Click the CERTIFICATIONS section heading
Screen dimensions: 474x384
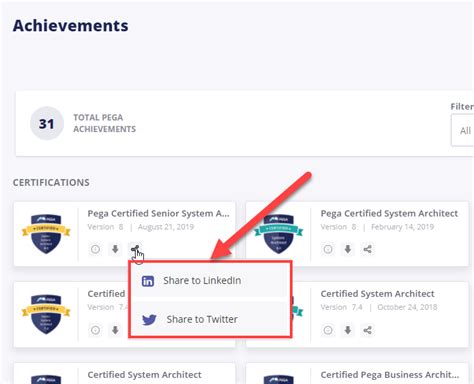(x=51, y=182)
